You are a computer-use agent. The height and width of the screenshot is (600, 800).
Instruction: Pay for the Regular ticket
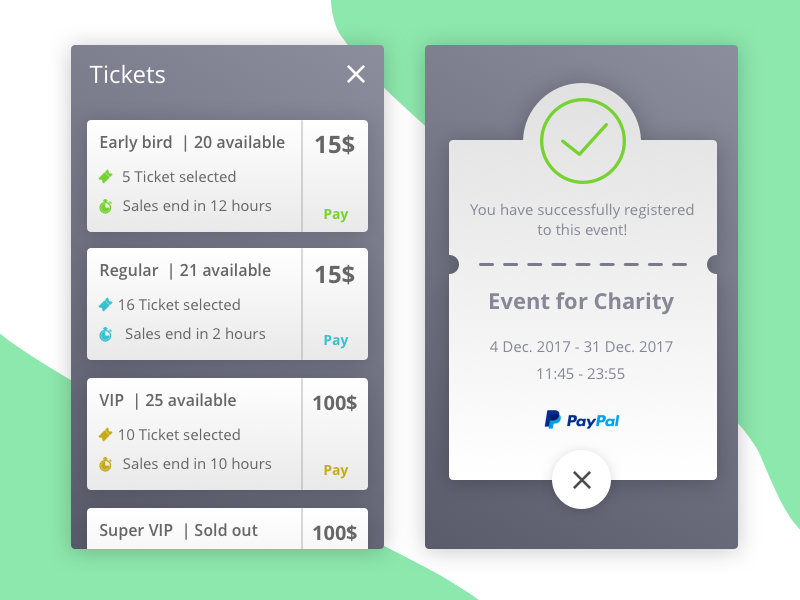click(336, 340)
